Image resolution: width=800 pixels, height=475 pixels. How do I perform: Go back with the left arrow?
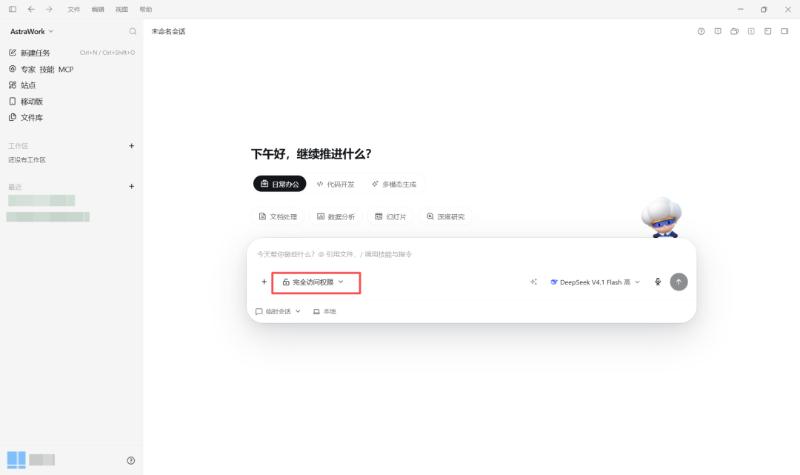[31, 9]
